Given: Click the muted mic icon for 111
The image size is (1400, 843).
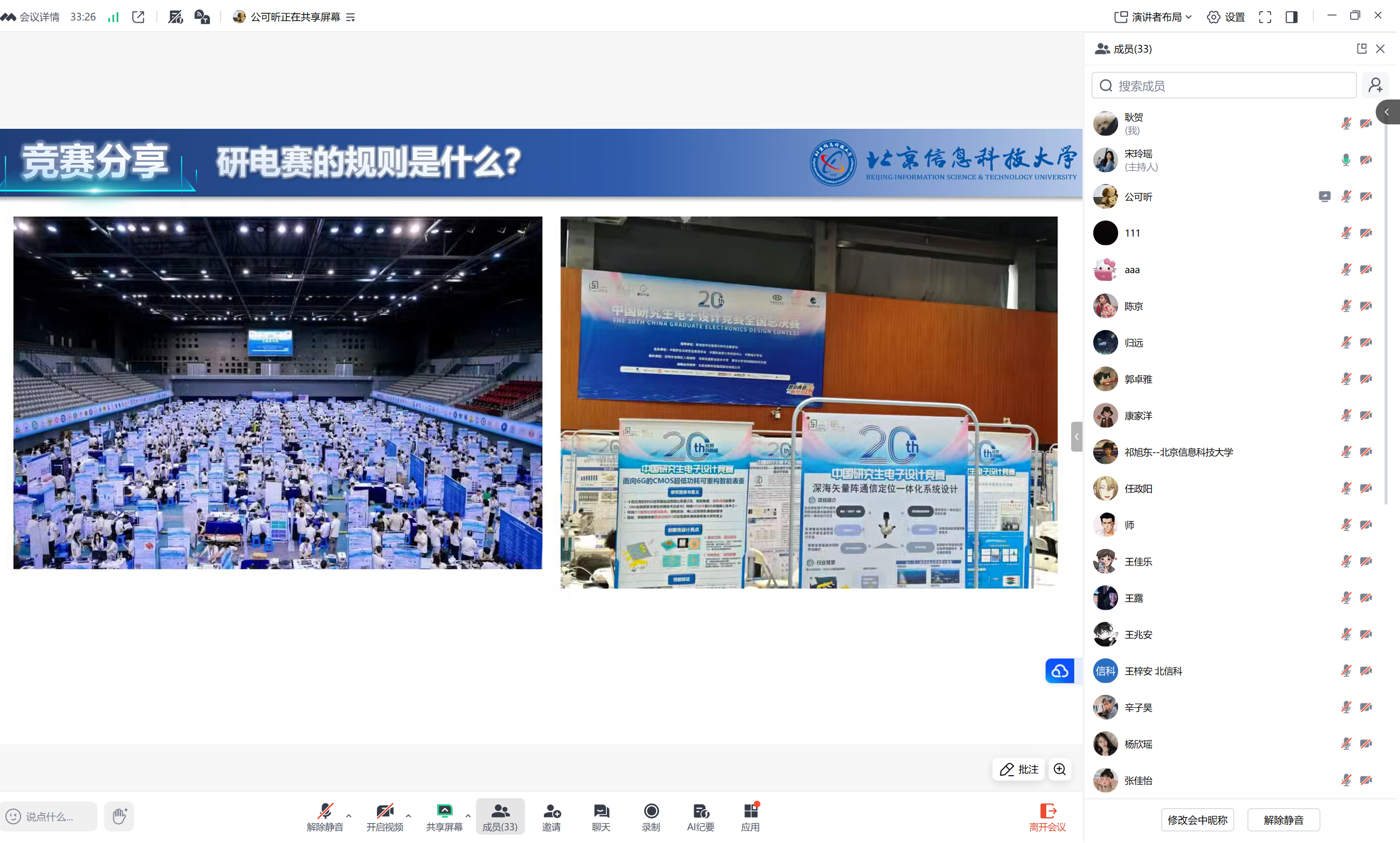Looking at the screenshot, I should click(x=1346, y=233).
